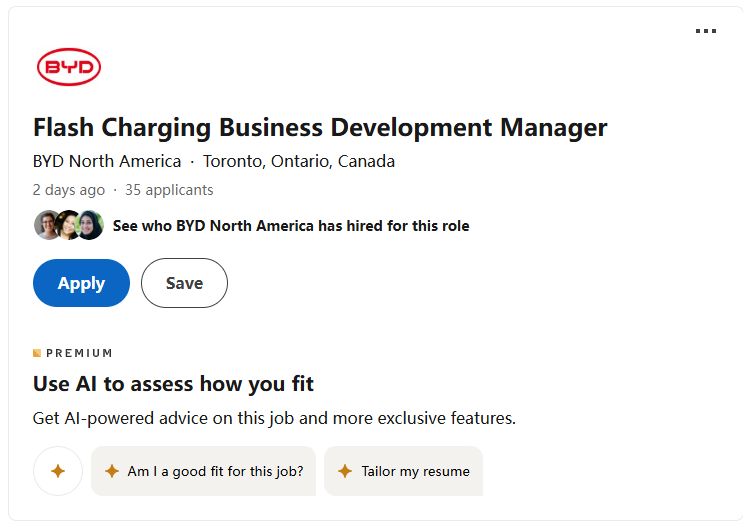Screen dimensions: 745x525
Task: Click the 2 days ago posting date
Action: point(69,190)
